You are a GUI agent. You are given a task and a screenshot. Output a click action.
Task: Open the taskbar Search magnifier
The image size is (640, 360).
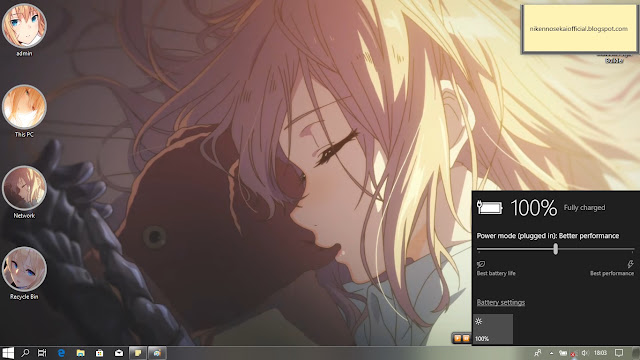click(25, 353)
